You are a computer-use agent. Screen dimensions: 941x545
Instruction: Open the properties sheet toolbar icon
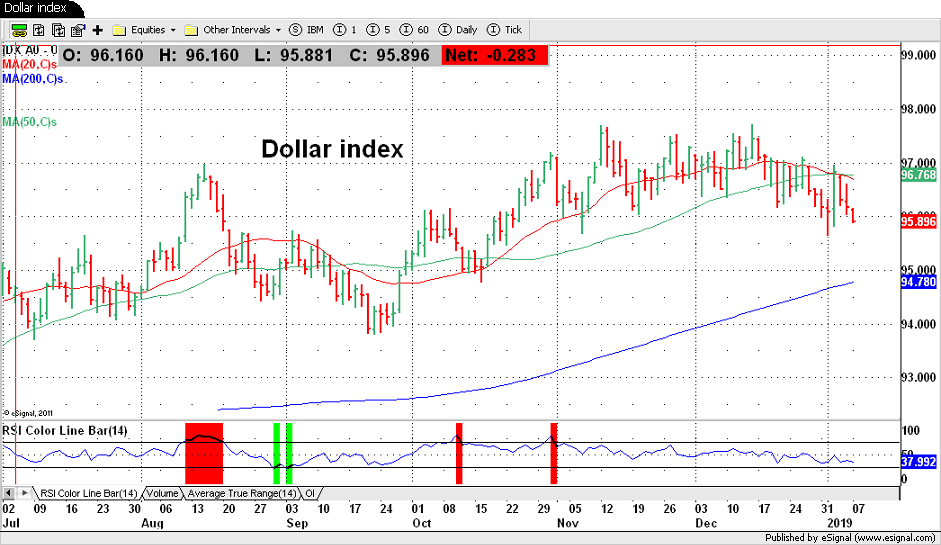[78, 30]
